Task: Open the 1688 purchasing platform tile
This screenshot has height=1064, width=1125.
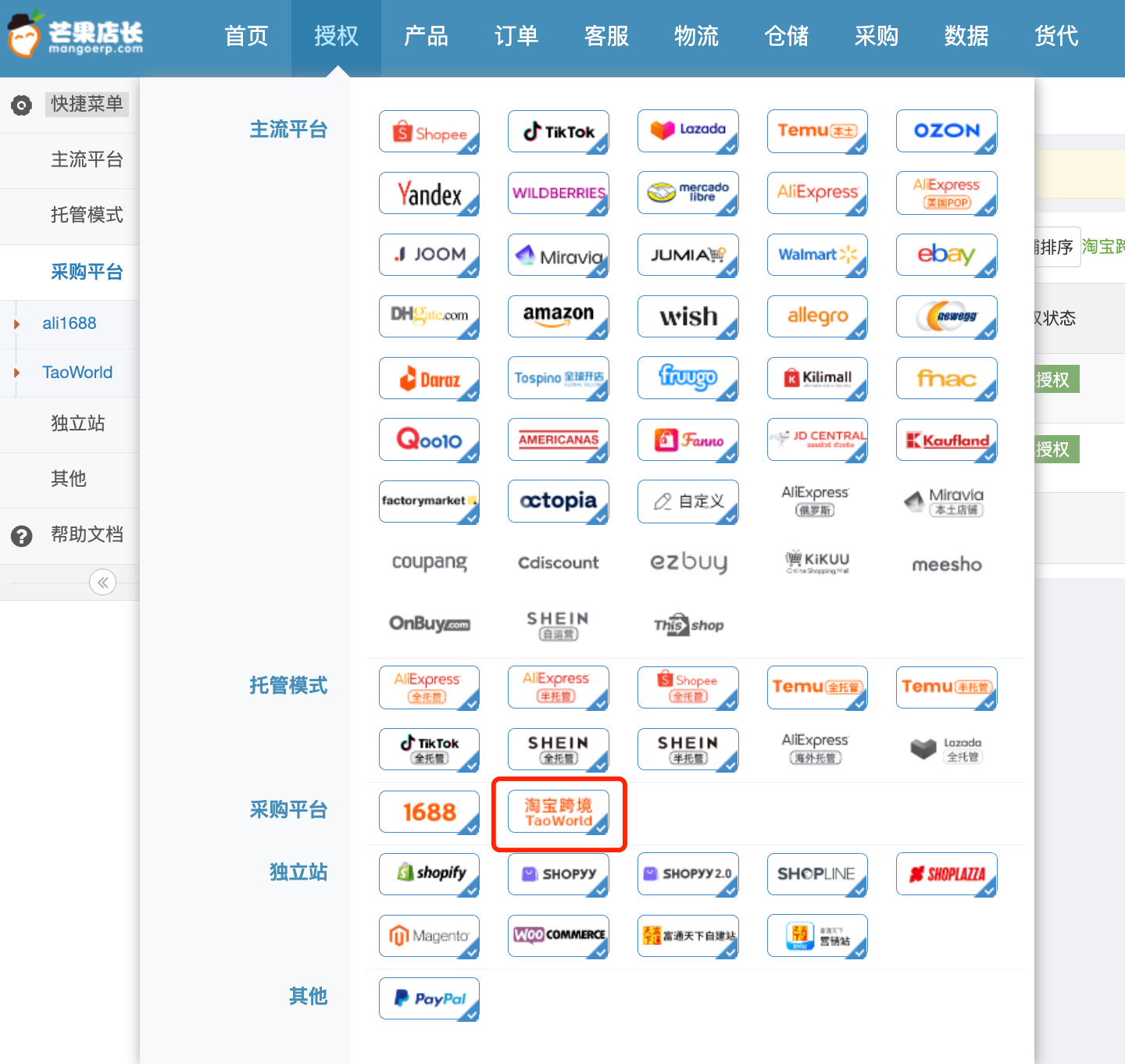Action: (x=429, y=812)
